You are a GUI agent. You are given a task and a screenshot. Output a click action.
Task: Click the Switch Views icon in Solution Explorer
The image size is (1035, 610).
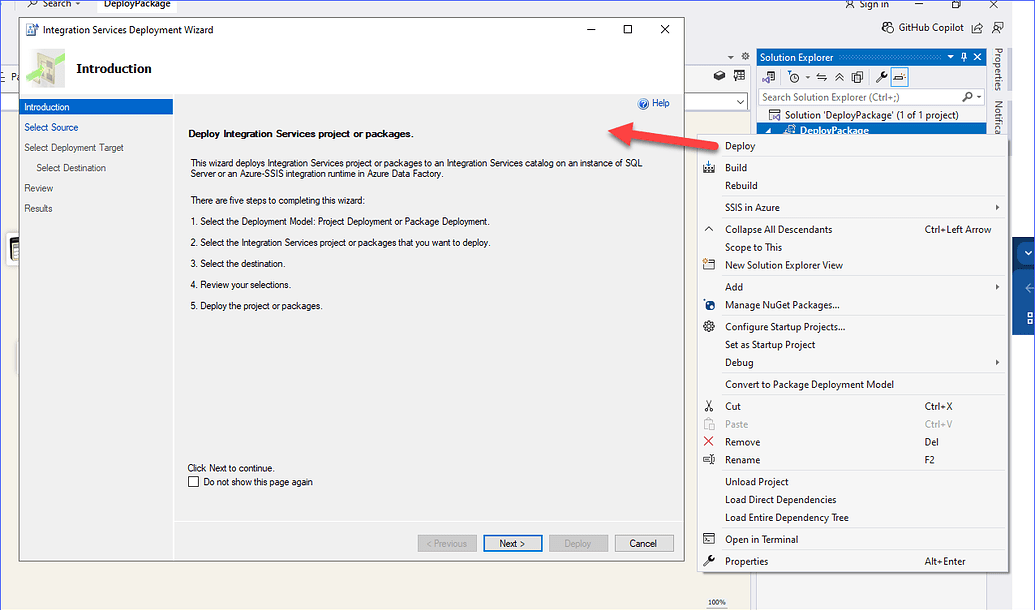(770, 76)
